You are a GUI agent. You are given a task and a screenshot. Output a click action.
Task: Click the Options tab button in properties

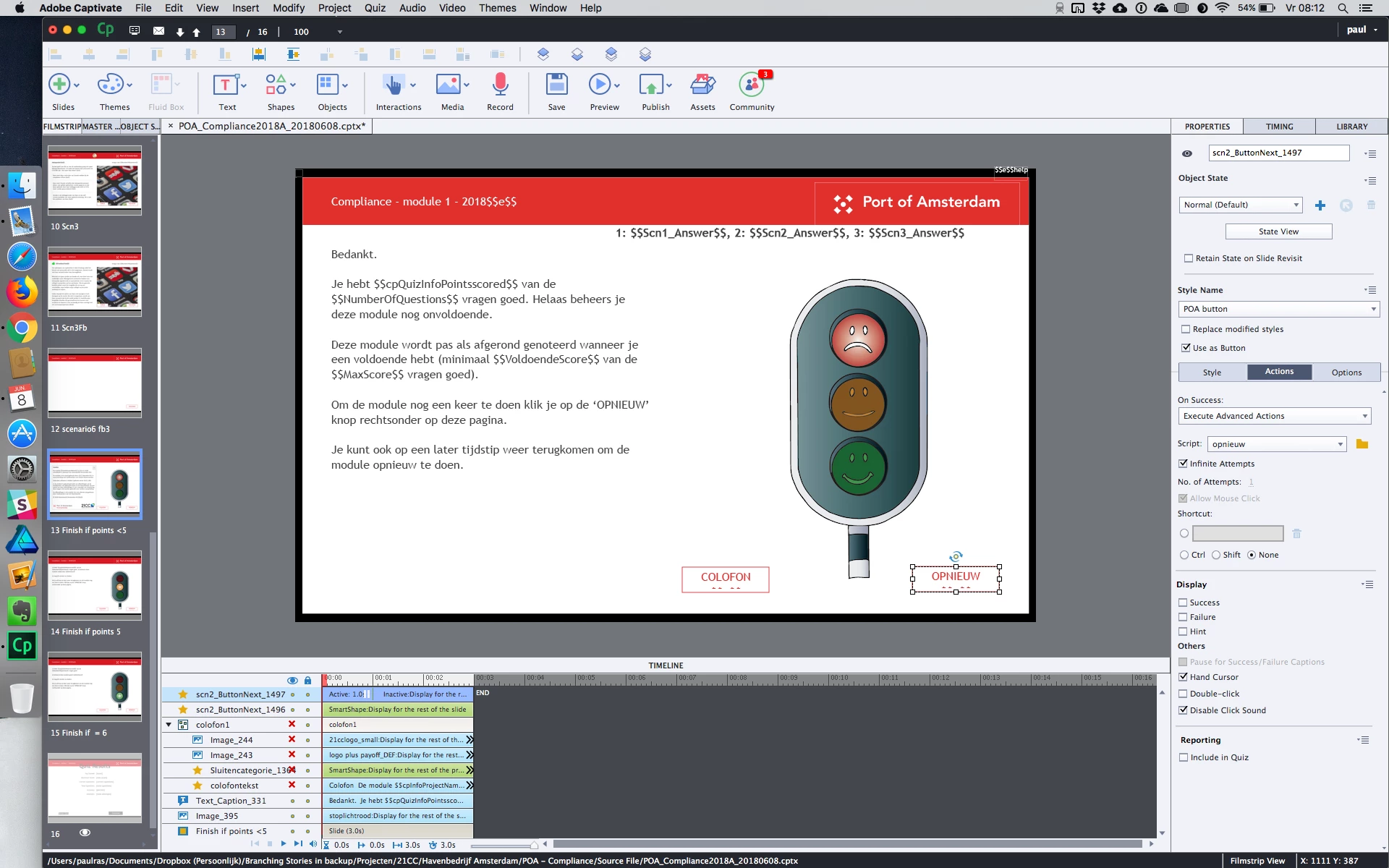tap(1346, 373)
